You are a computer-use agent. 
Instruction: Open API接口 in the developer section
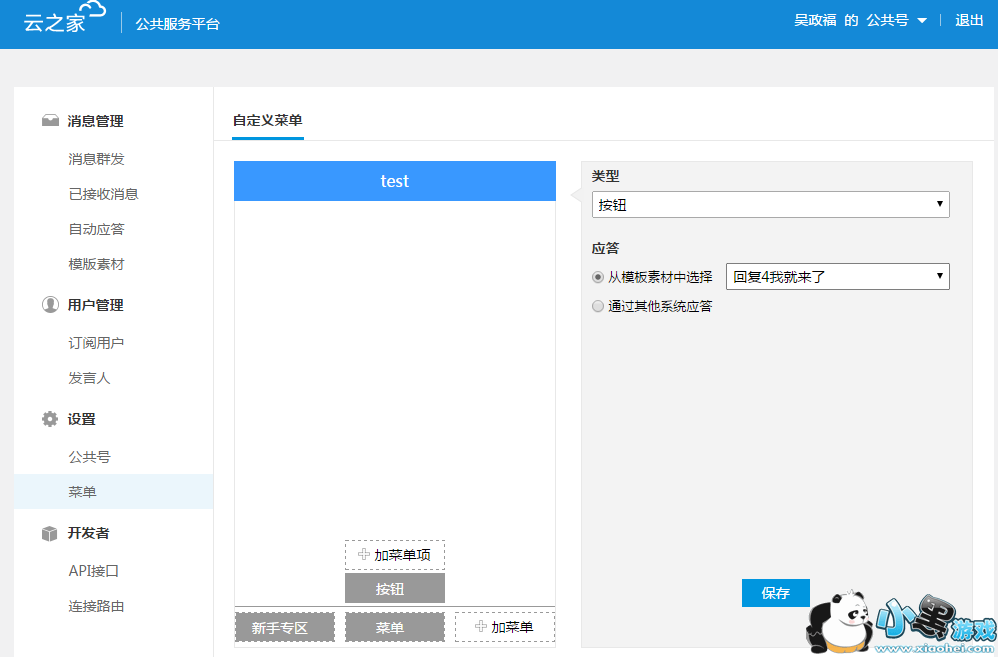click(x=93, y=571)
